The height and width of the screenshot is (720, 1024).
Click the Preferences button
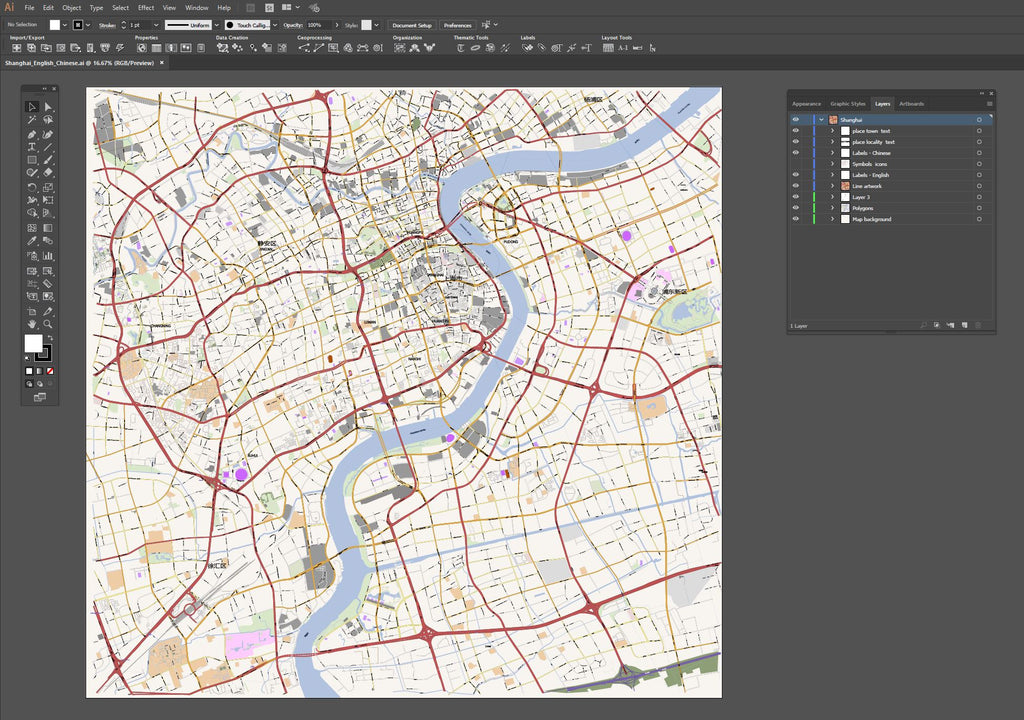[x=458, y=24]
